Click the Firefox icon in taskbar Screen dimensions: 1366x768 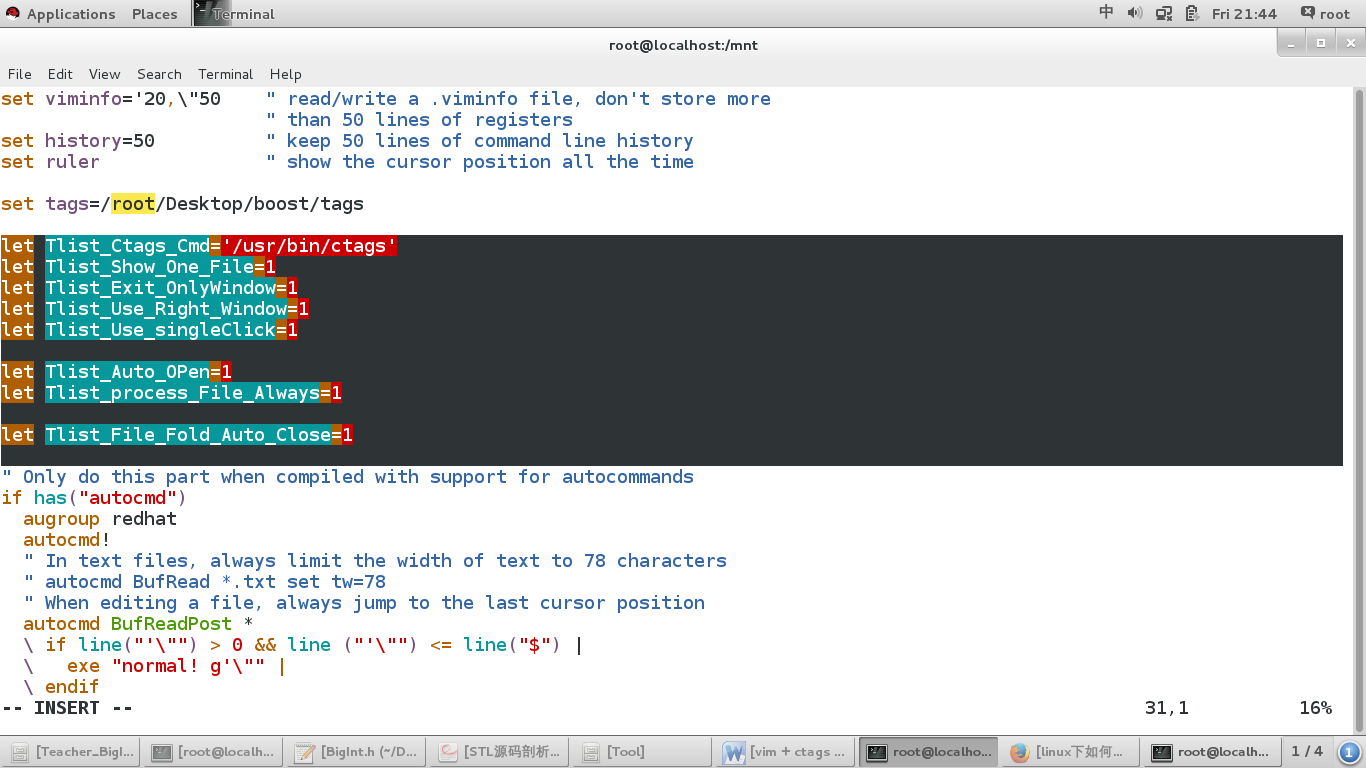point(1020,752)
